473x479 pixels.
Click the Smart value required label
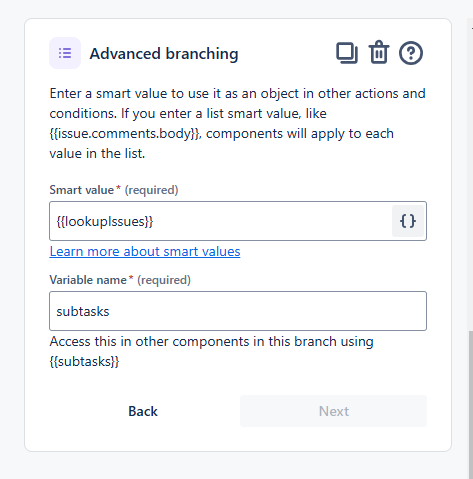pyautogui.click(x=114, y=190)
